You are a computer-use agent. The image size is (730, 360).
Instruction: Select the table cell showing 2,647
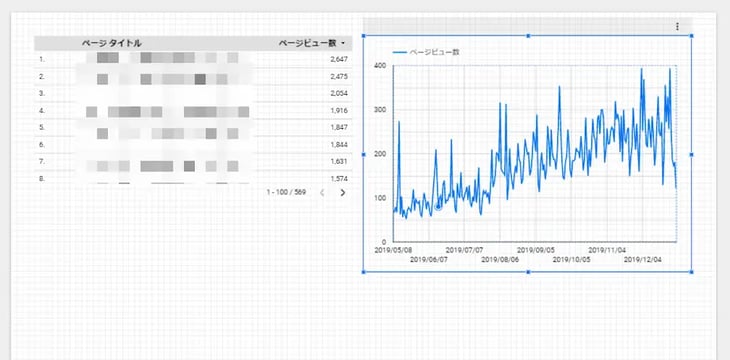click(339, 59)
